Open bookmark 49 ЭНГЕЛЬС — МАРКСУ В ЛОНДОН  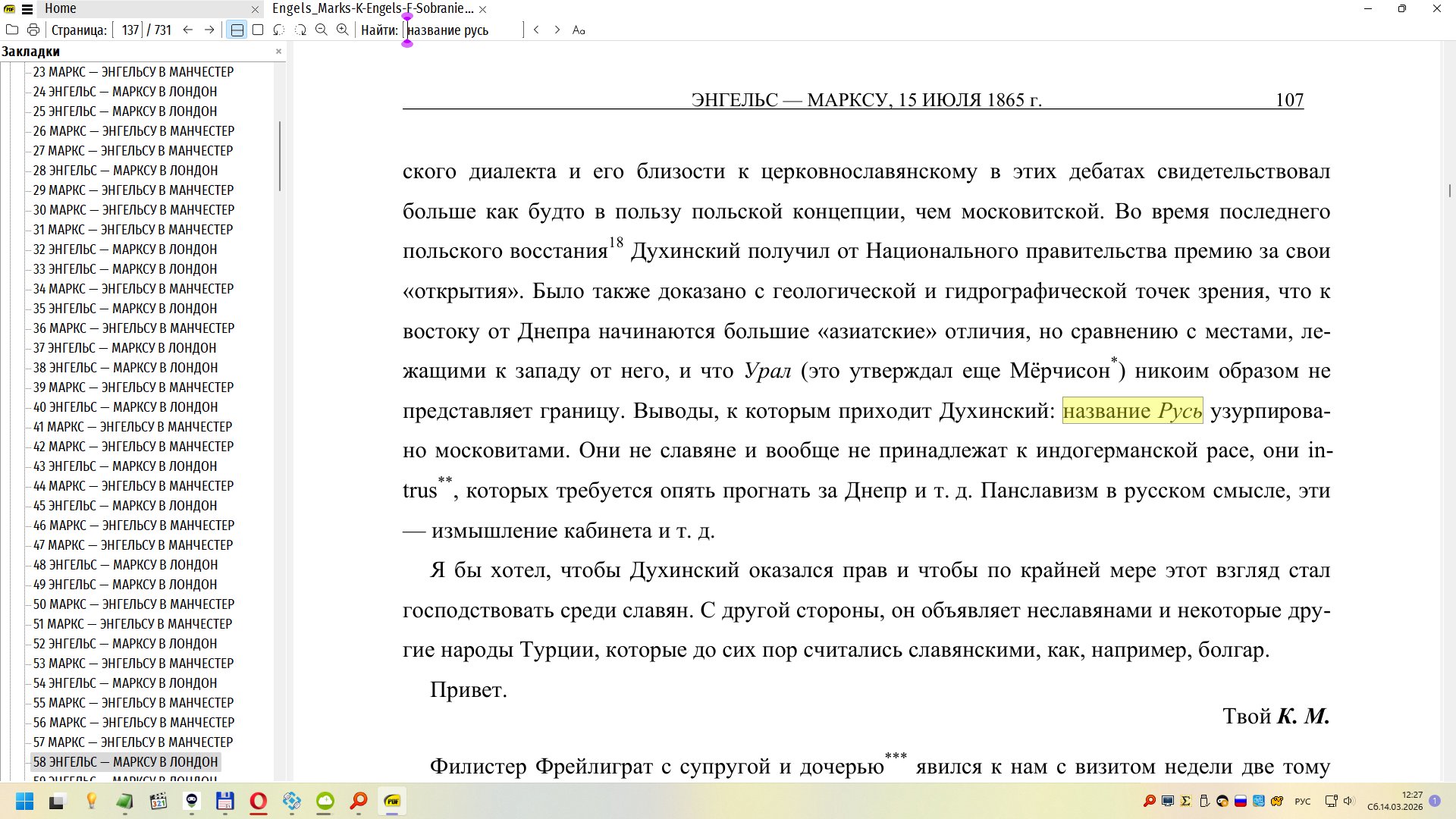[124, 585]
